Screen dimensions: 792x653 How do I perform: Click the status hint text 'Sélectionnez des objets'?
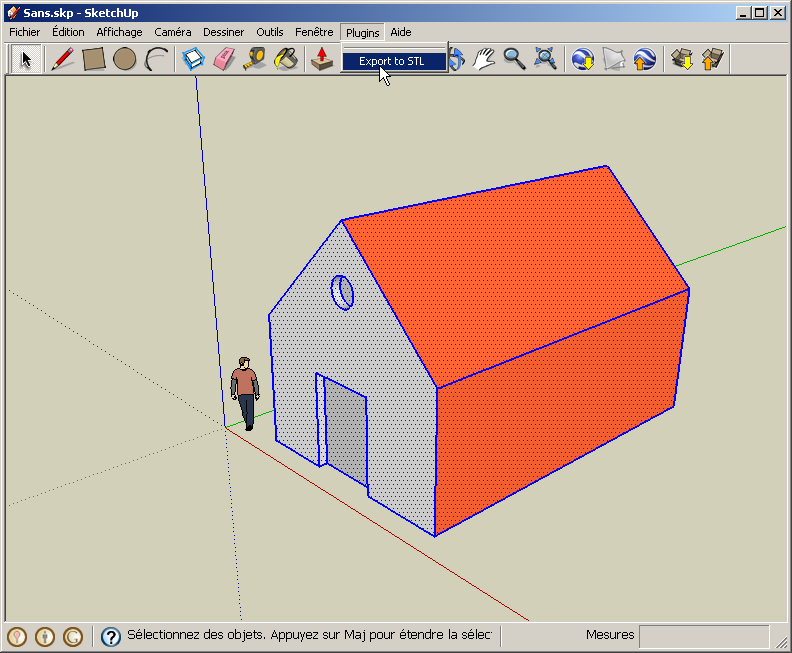(x=196, y=635)
